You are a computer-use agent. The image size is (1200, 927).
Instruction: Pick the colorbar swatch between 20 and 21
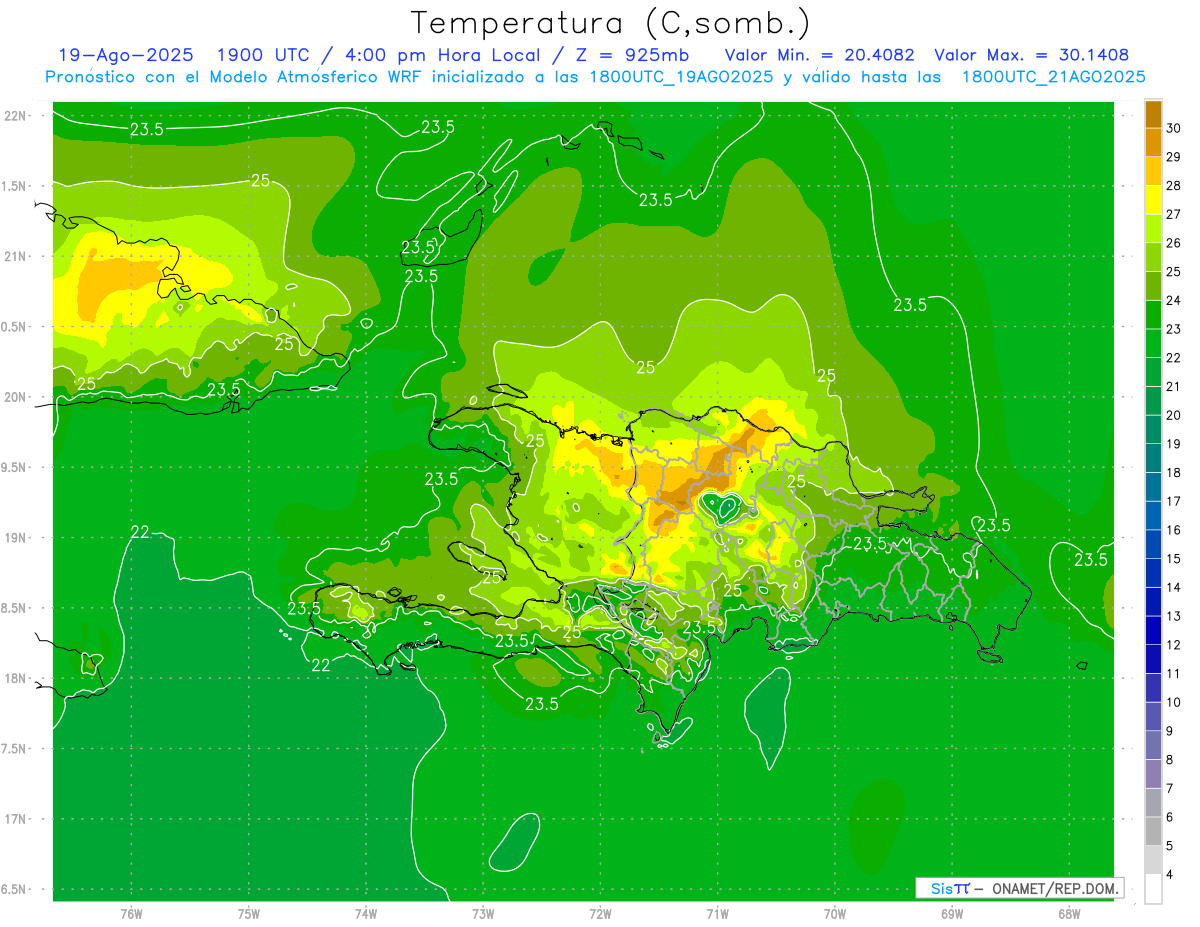pos(1153,401)
